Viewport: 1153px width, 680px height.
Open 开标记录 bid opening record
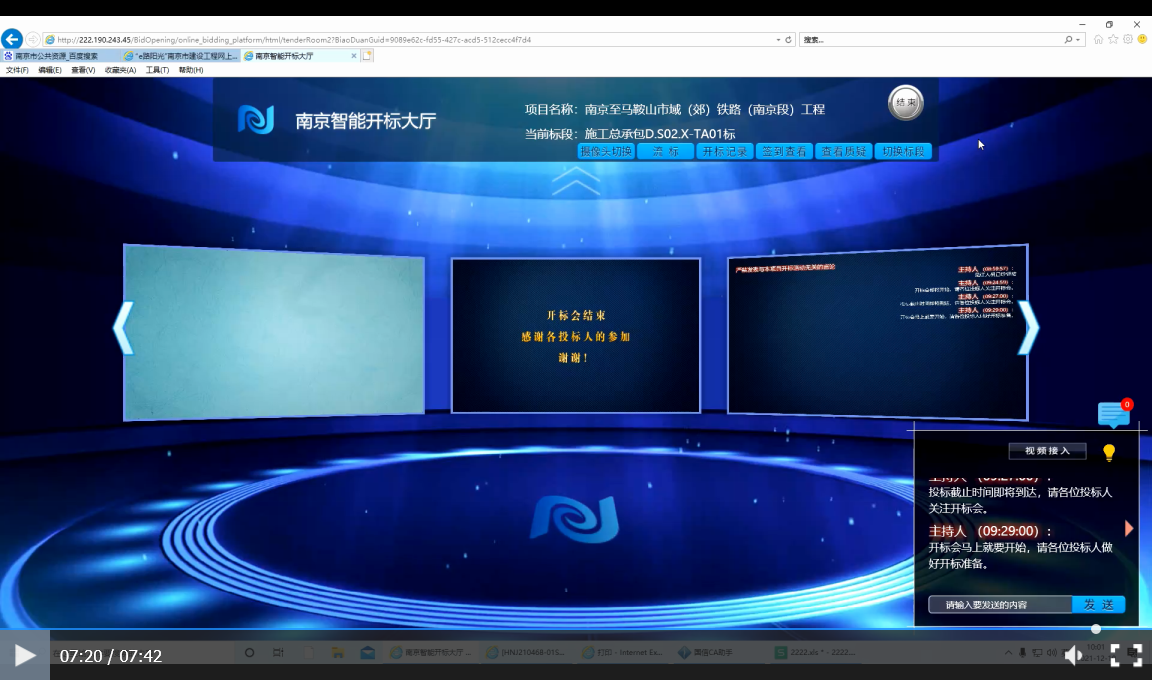724,151
